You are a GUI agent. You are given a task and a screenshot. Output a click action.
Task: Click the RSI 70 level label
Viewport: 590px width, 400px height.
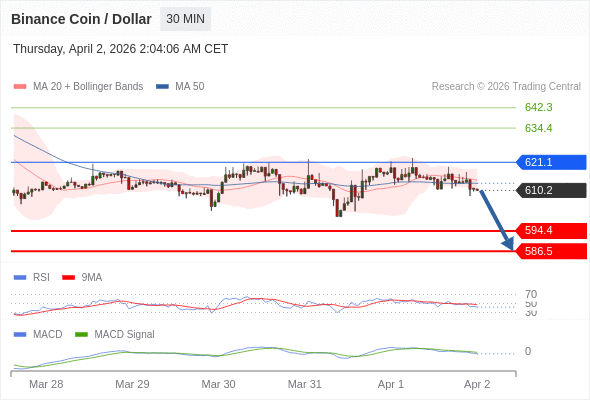click(531, 294)
